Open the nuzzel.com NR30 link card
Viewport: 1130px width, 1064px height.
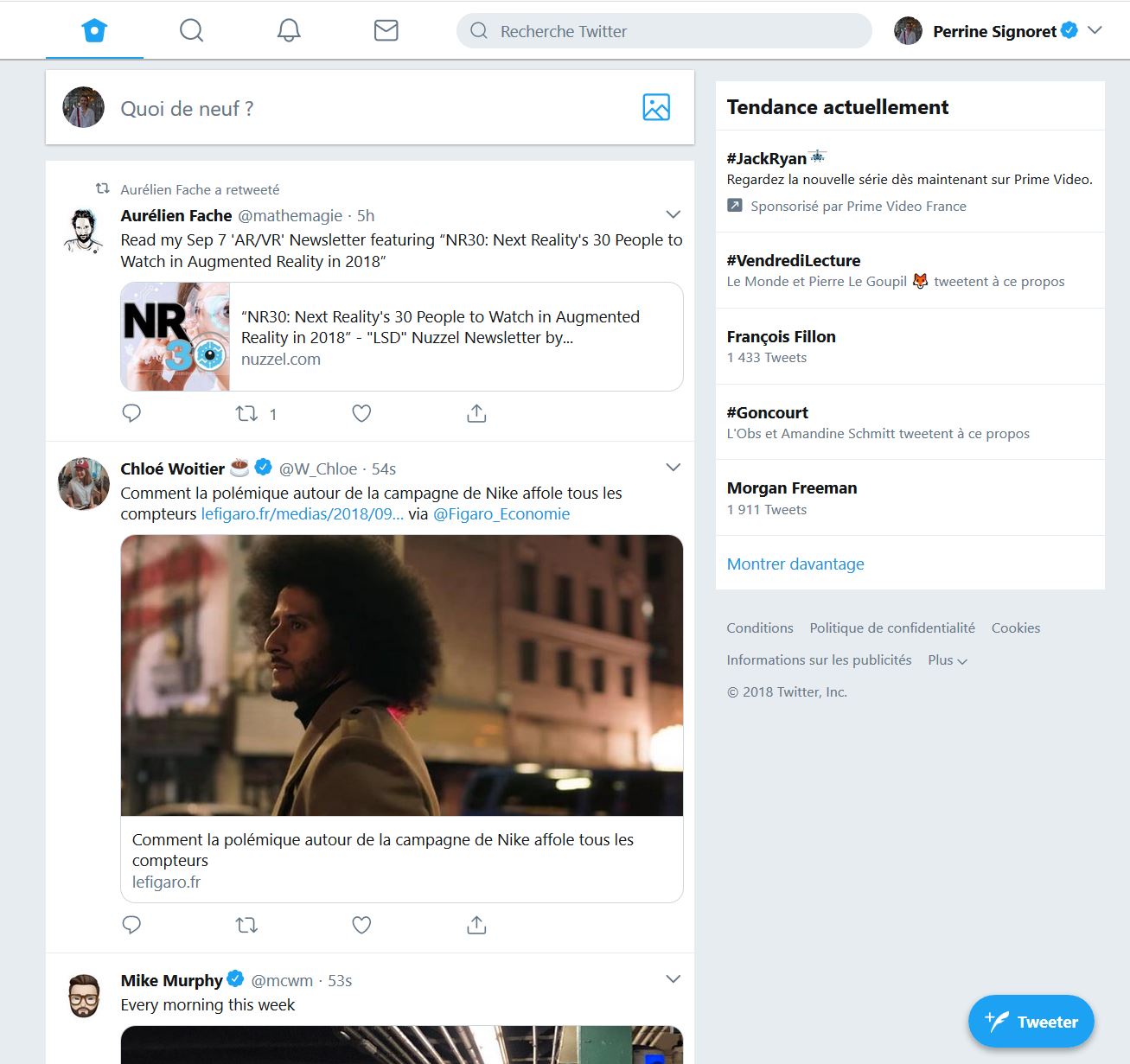(x=402, y=337)
